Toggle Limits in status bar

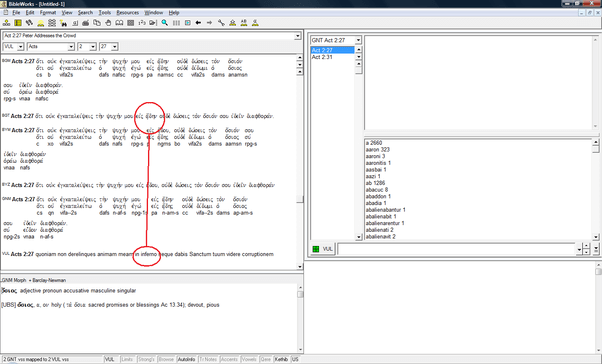(127, 359)
